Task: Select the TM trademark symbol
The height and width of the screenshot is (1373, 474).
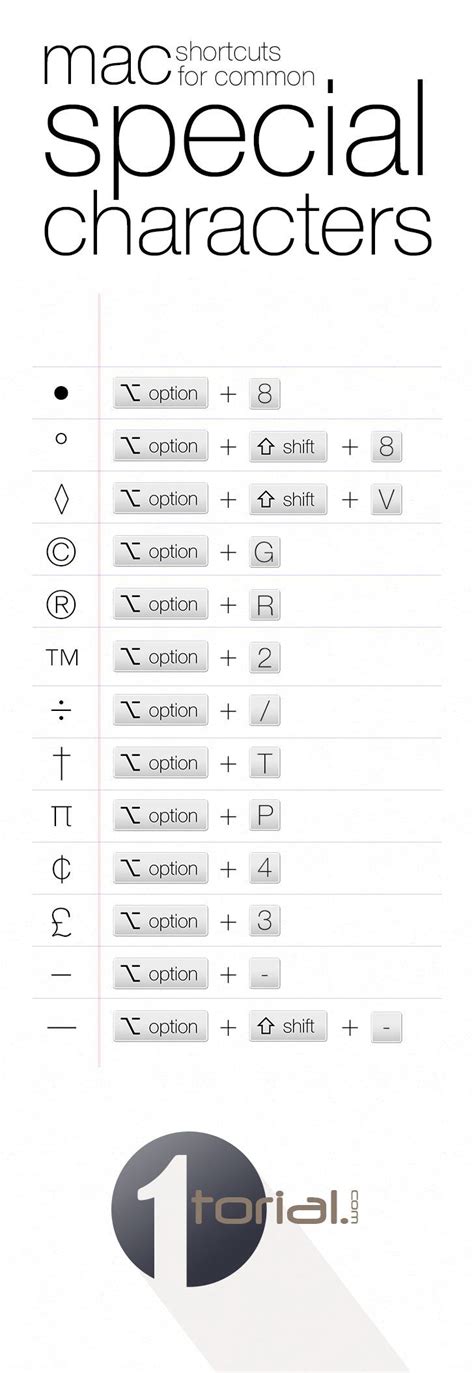Action: click(61, 658)
